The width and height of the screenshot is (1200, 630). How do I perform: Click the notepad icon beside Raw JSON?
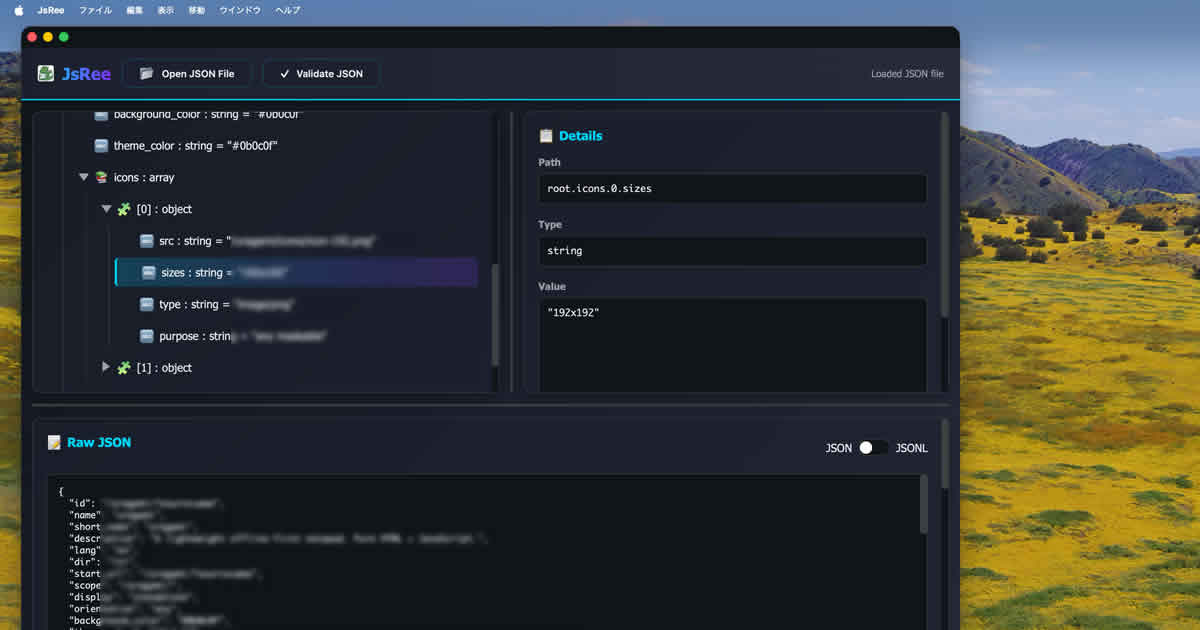click(54, 442)
